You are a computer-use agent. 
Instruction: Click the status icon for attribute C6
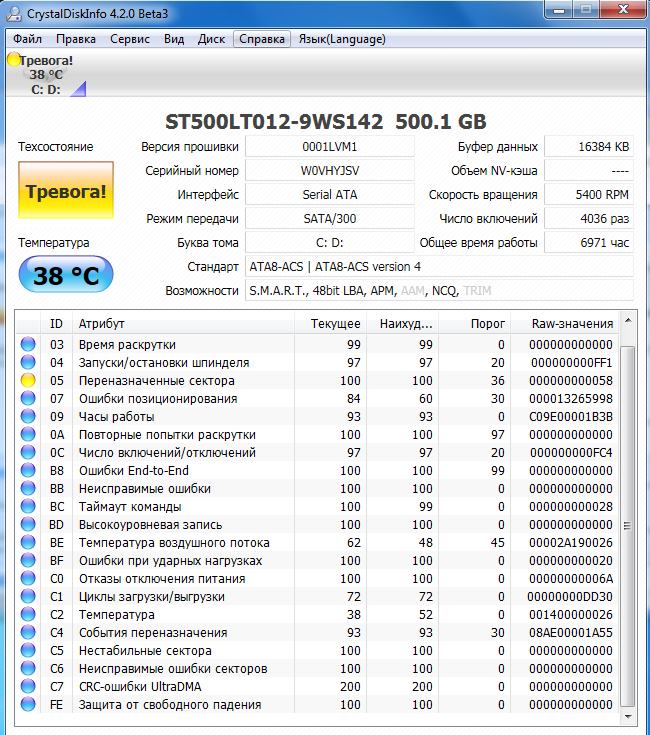[x=28, y=668]
